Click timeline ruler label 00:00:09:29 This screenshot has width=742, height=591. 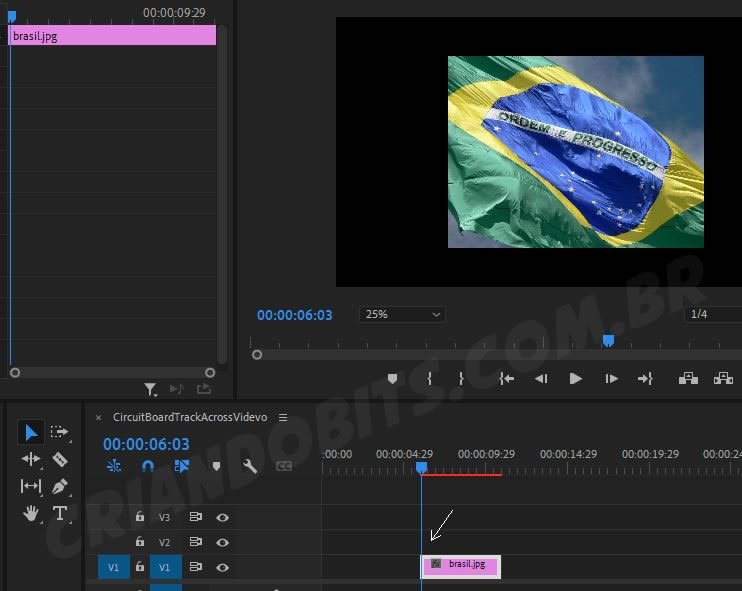click(486, 454)
